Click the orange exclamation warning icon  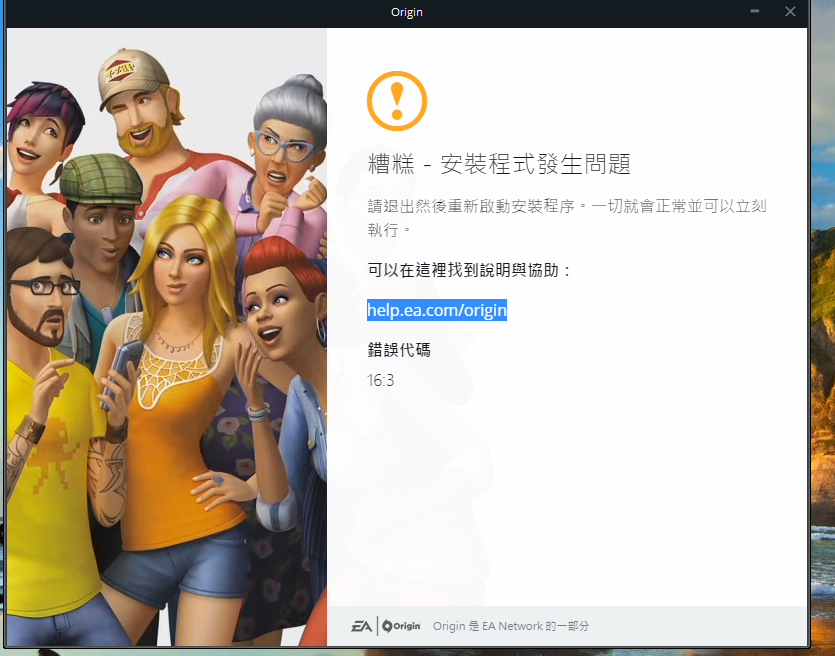(x=397, y=101)
